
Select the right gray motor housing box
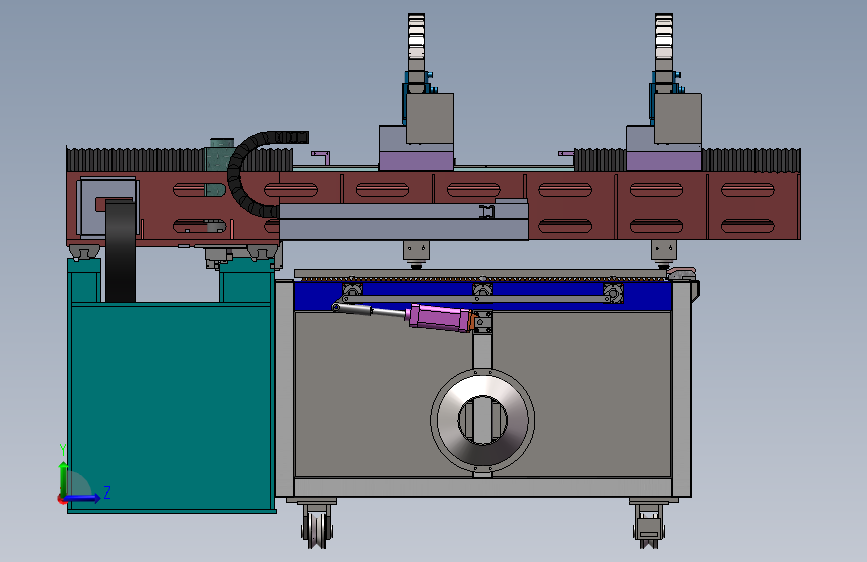[x=678, y=118]
